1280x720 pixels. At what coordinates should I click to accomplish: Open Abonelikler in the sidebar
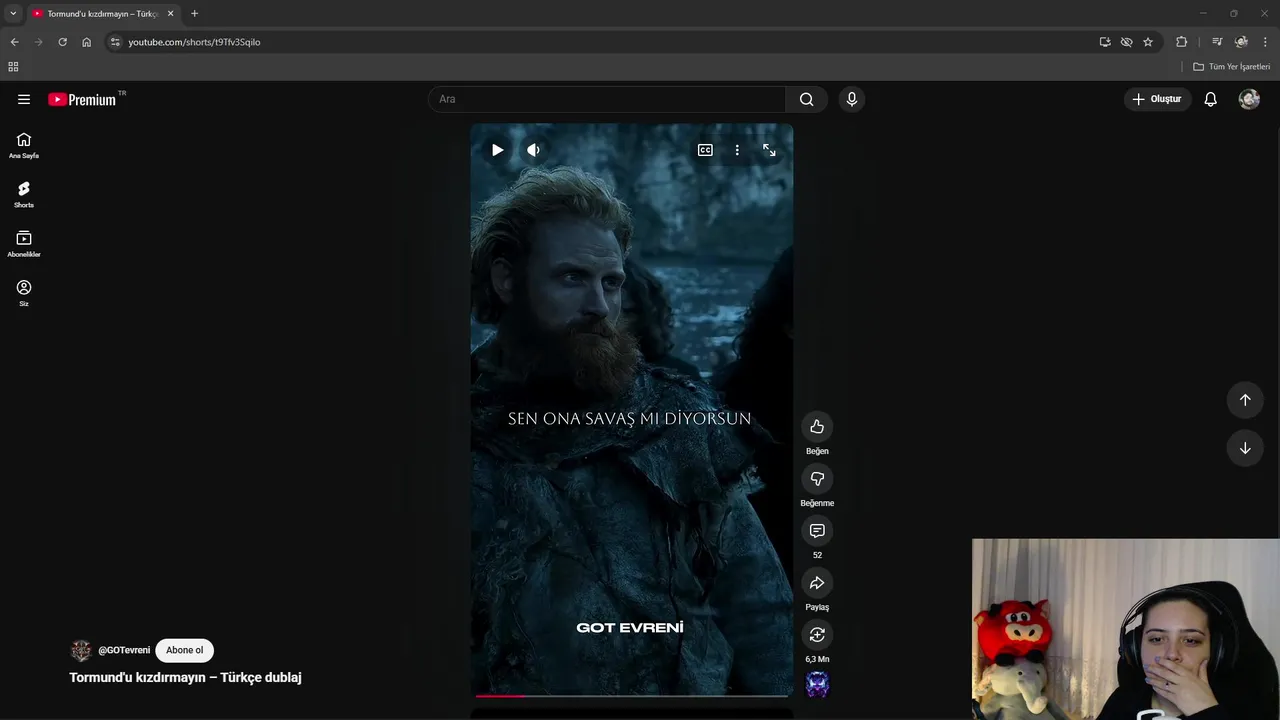pyautogui.click(x=24, y=243)
